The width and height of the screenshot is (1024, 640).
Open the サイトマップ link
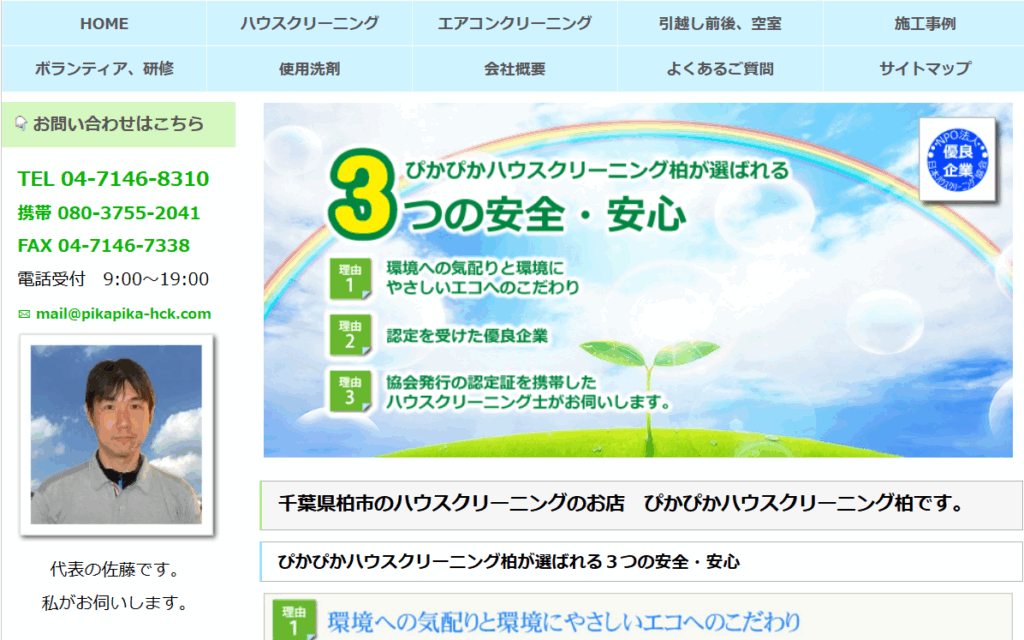(924, 69)
